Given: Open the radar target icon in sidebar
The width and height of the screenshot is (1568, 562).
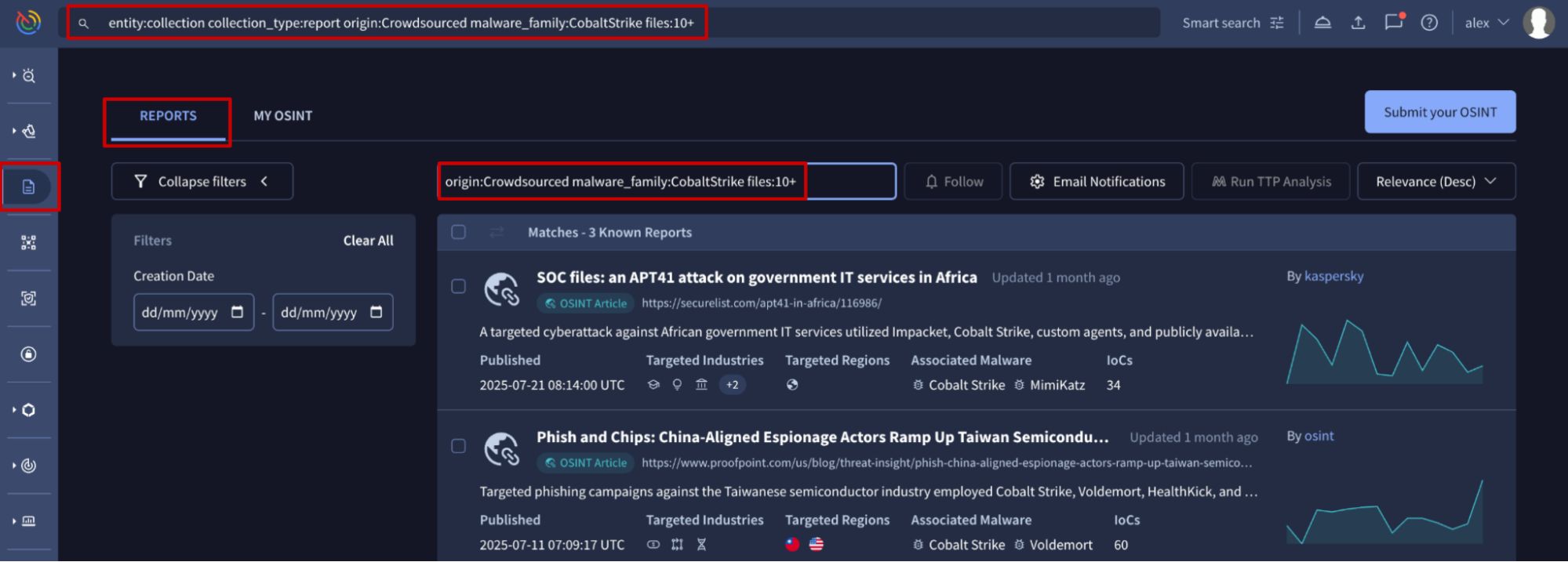Looking at the screenshot, I should tap(29, 466).
